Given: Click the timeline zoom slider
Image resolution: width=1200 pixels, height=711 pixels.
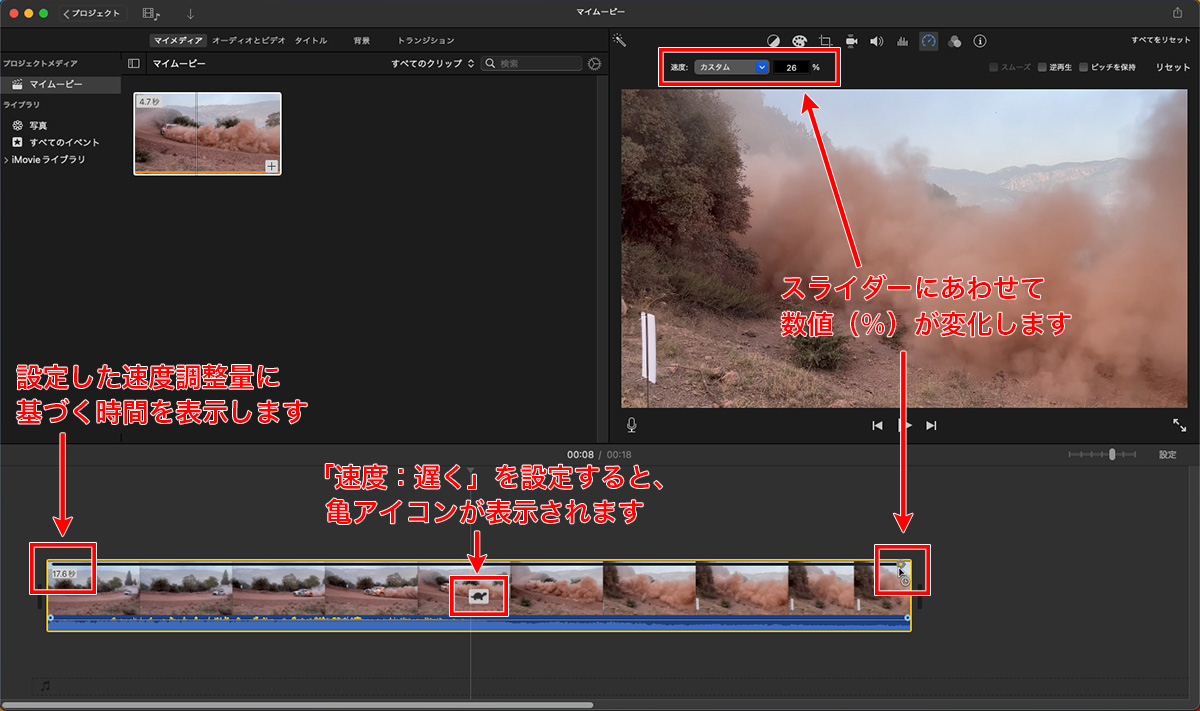Looking at the screenshot, I should click(x=1111, y=454).
